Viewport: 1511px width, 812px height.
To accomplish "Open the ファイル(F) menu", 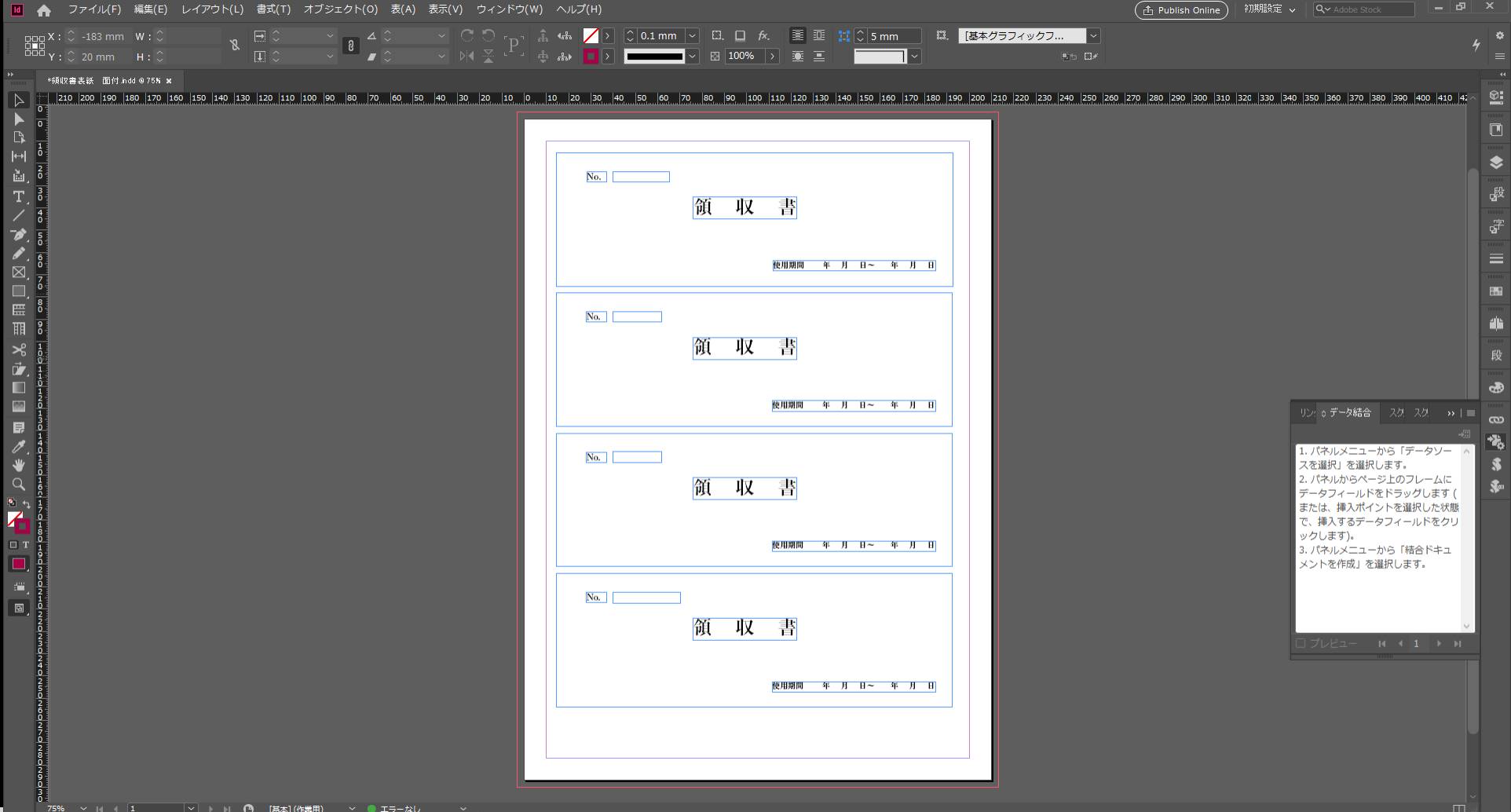I will pos(94,9).
